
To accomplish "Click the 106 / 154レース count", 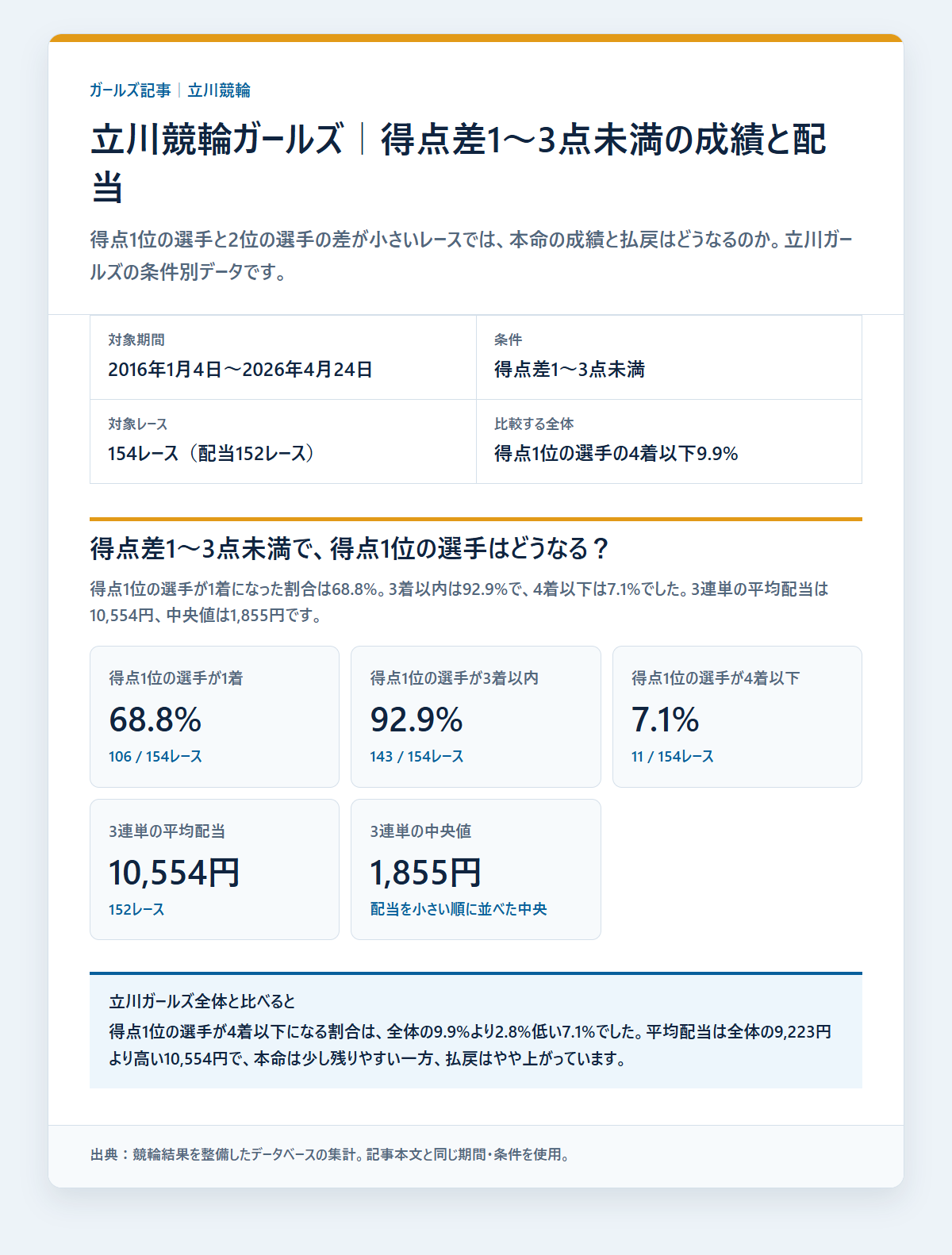I will 155,757.
